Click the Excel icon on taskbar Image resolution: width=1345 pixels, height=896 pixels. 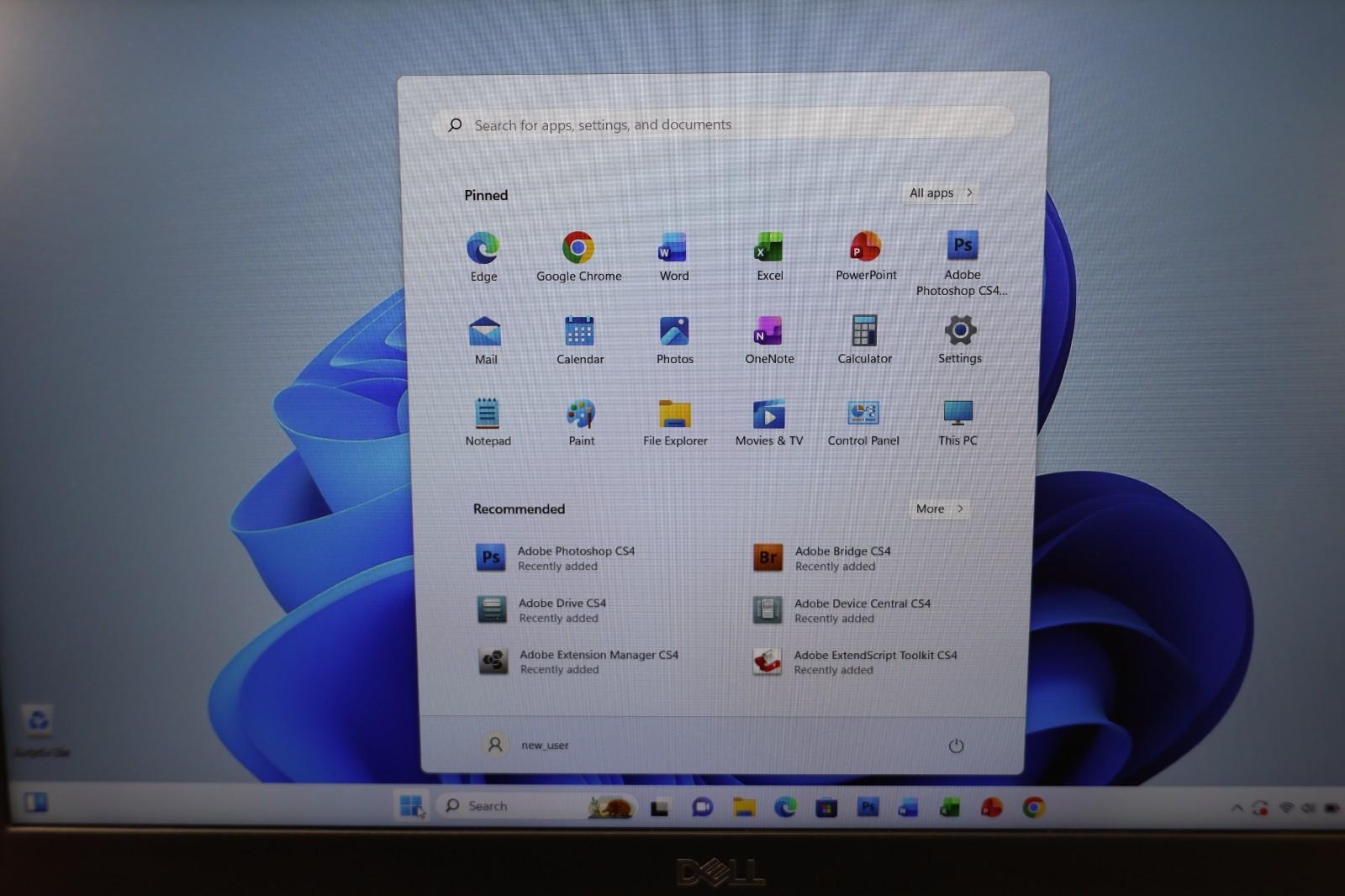[950, 808]
